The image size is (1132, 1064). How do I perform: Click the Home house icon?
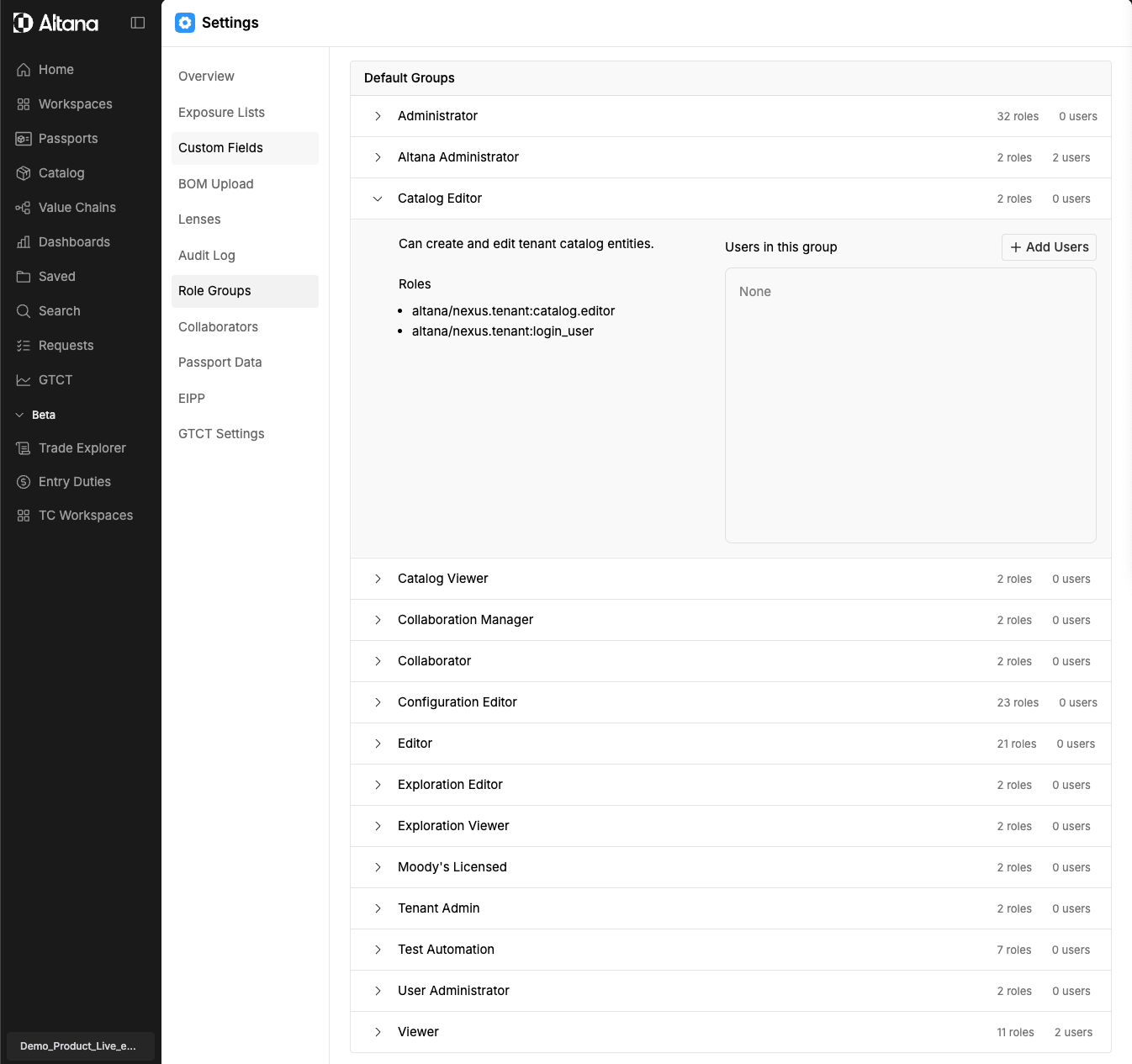click(x=24, y=70)
